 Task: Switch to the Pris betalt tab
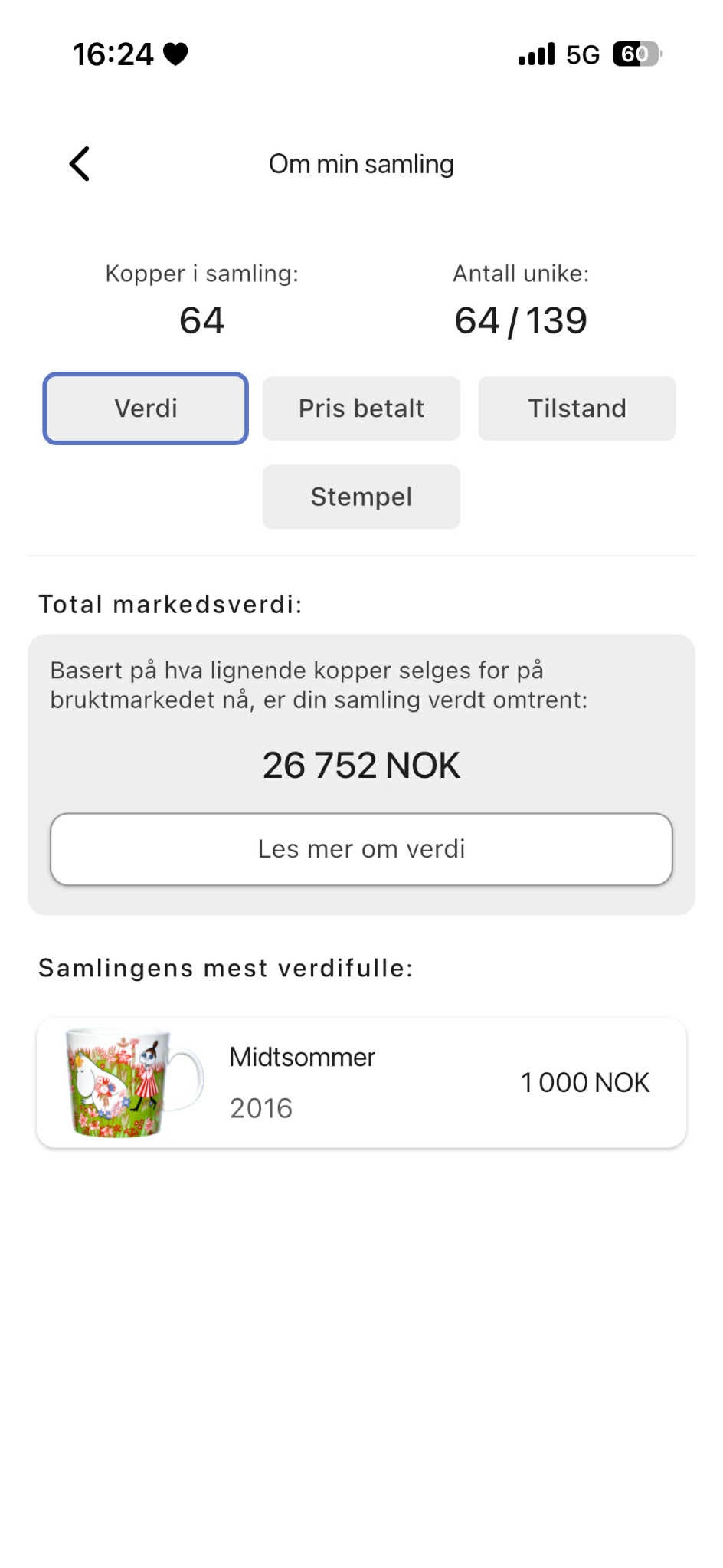(x=361, y=408)
